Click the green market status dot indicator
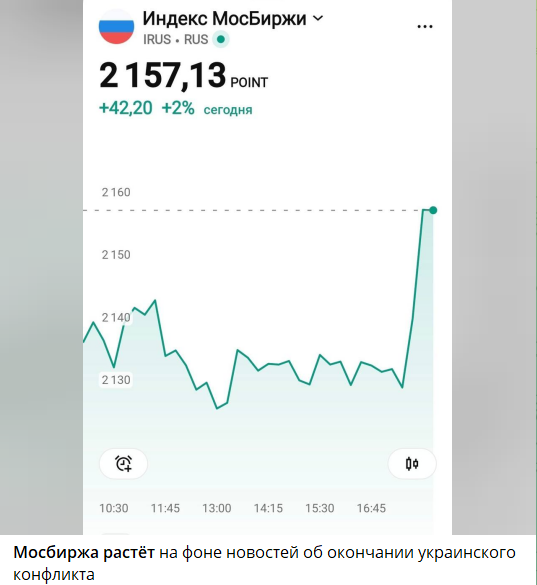The image size is (537, 585). click(x=221, y=39)
